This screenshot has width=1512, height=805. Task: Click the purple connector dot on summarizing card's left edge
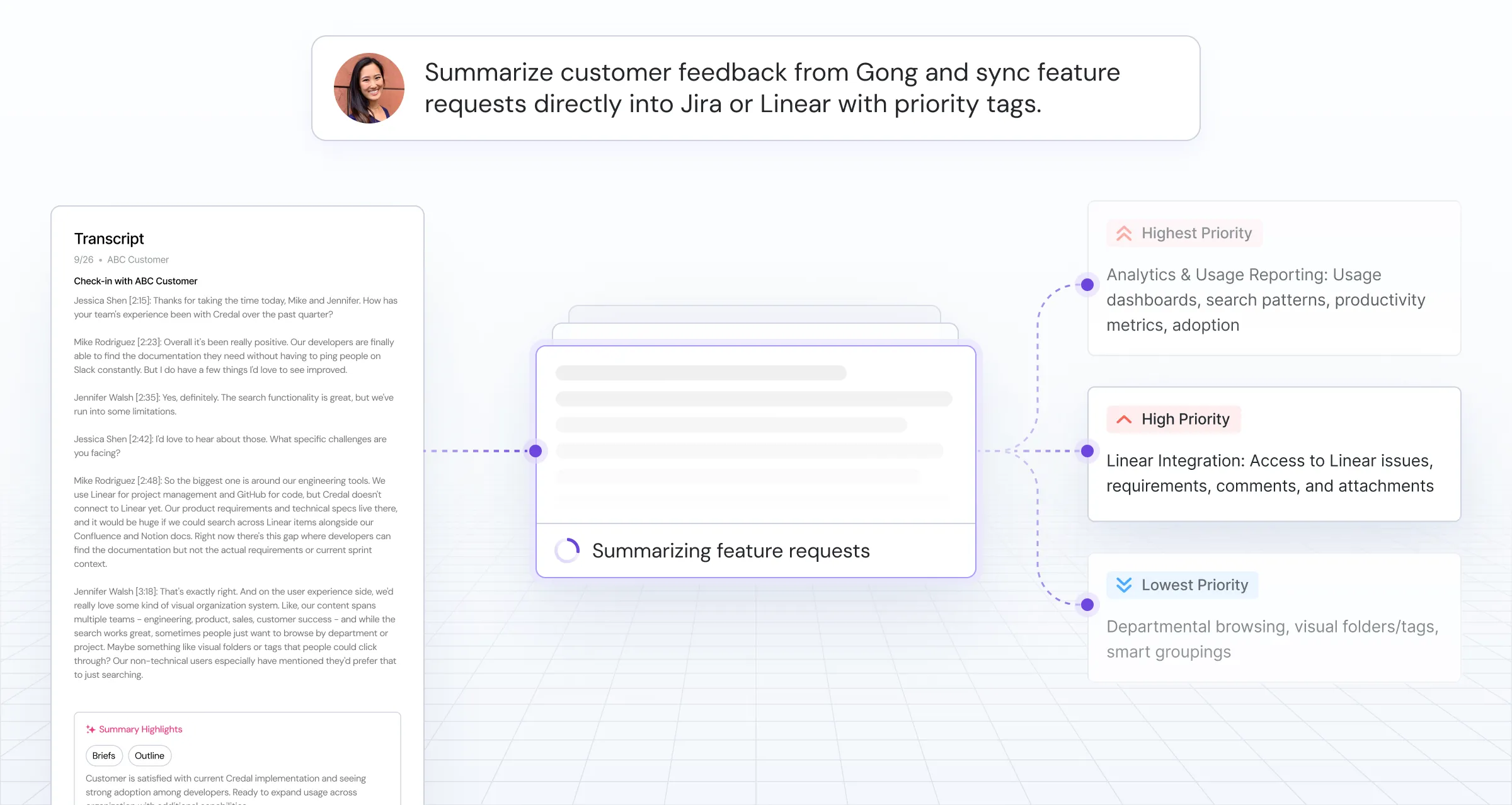(x=535, y=451)
